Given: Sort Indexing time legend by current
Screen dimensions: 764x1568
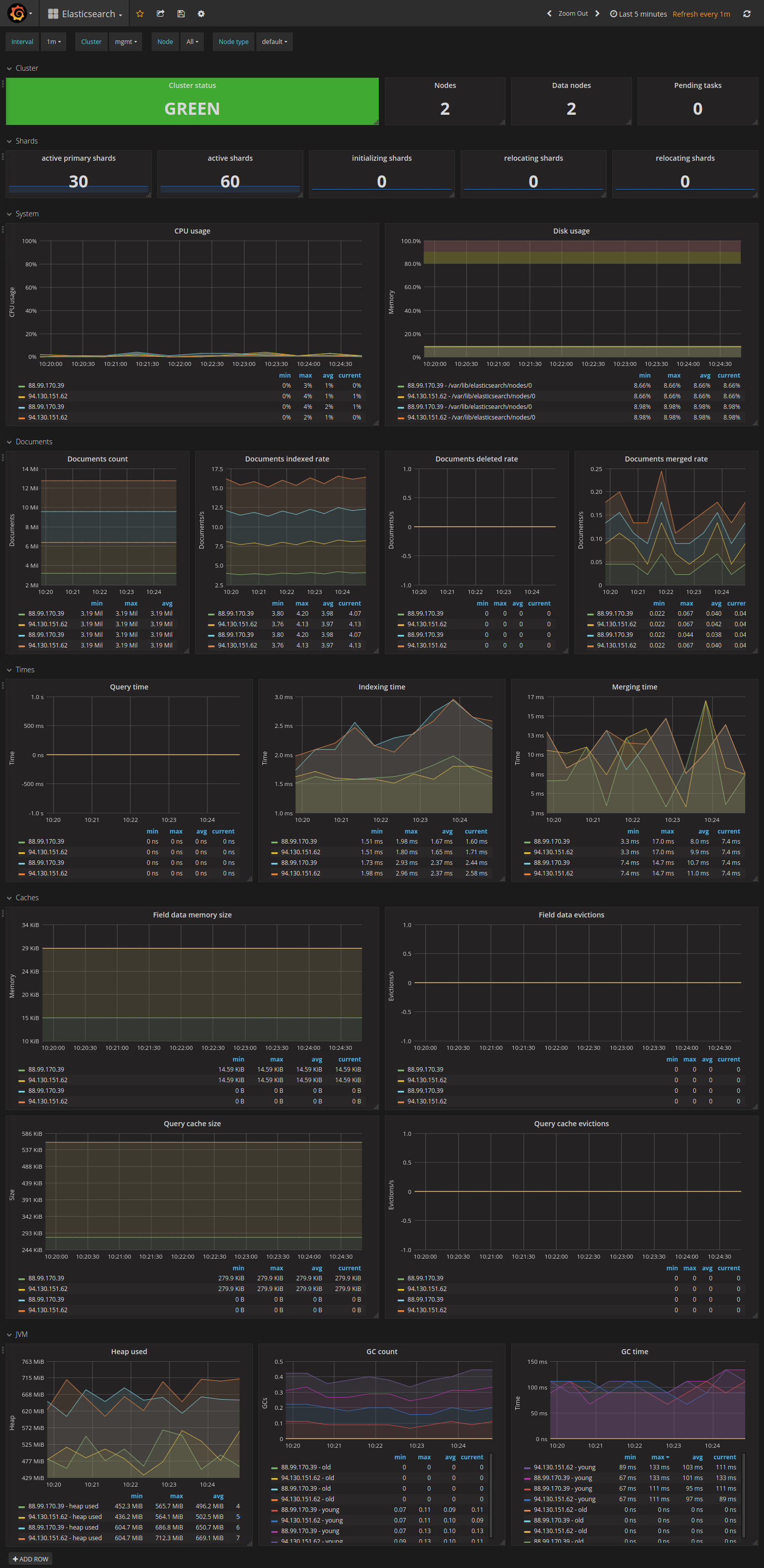Looking at the screenshot, I should coord(475,832).
